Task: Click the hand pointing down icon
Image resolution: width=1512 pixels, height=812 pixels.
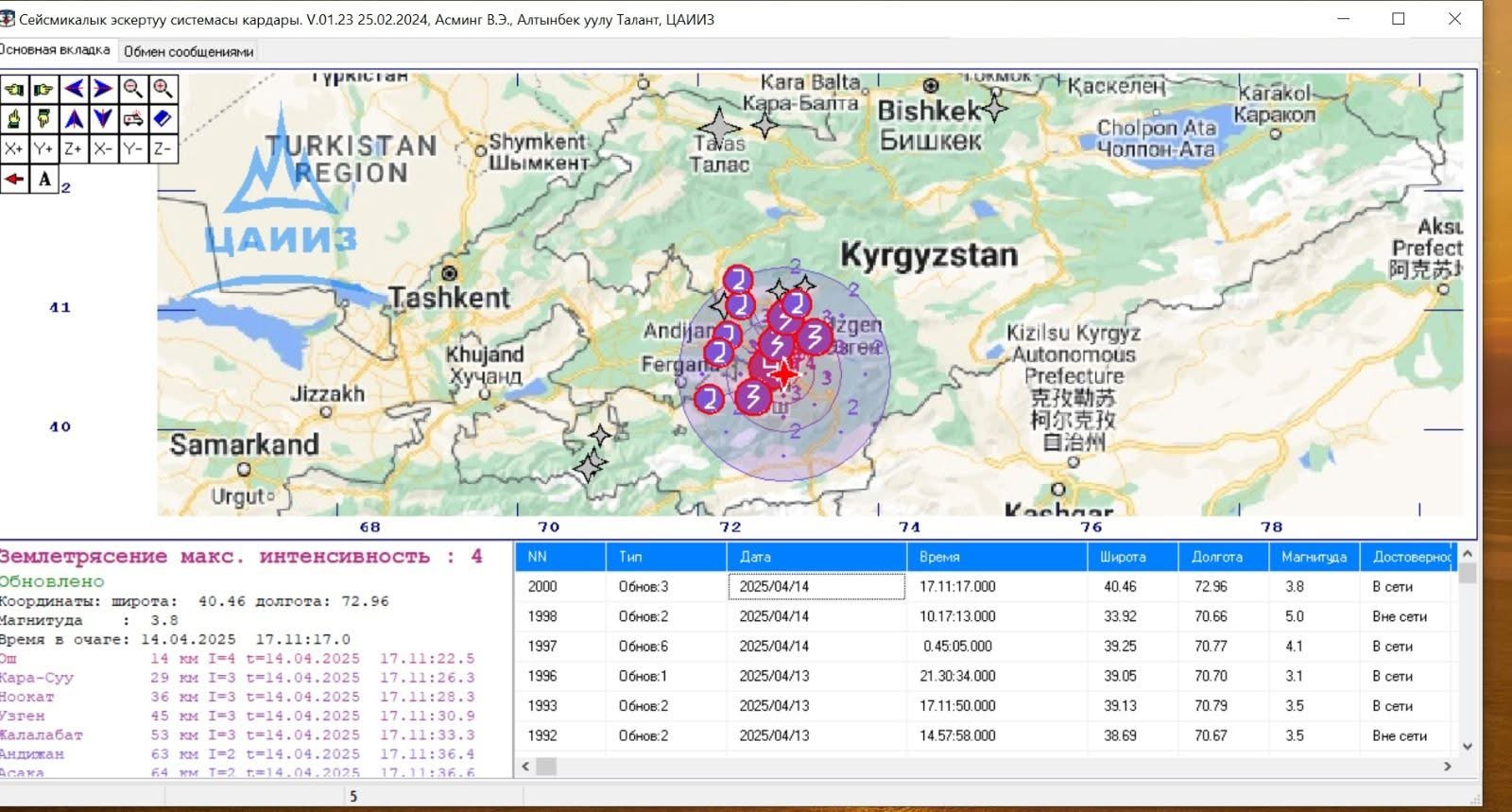Action: [44, 119]
